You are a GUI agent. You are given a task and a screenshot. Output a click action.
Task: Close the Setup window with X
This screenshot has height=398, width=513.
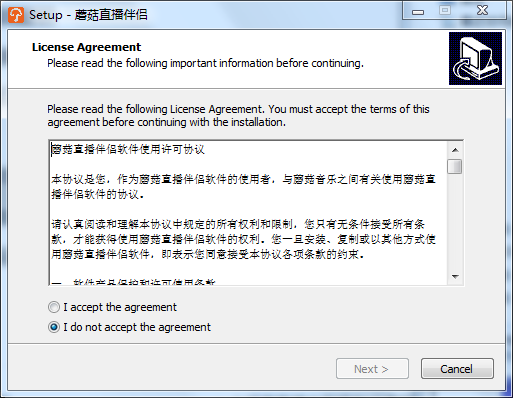point(482,11)
